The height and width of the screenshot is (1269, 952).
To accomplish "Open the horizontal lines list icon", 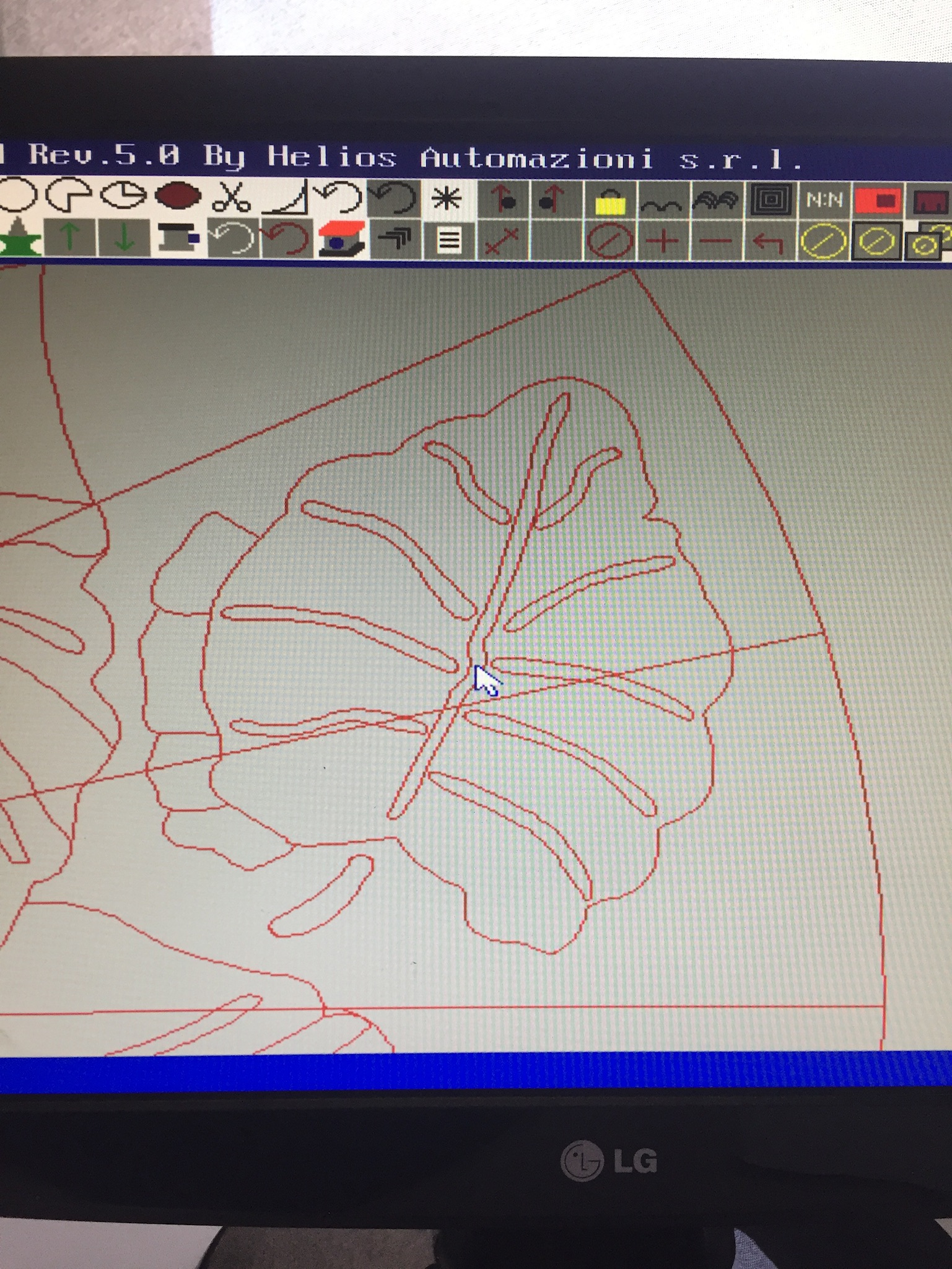I will 448,240.
